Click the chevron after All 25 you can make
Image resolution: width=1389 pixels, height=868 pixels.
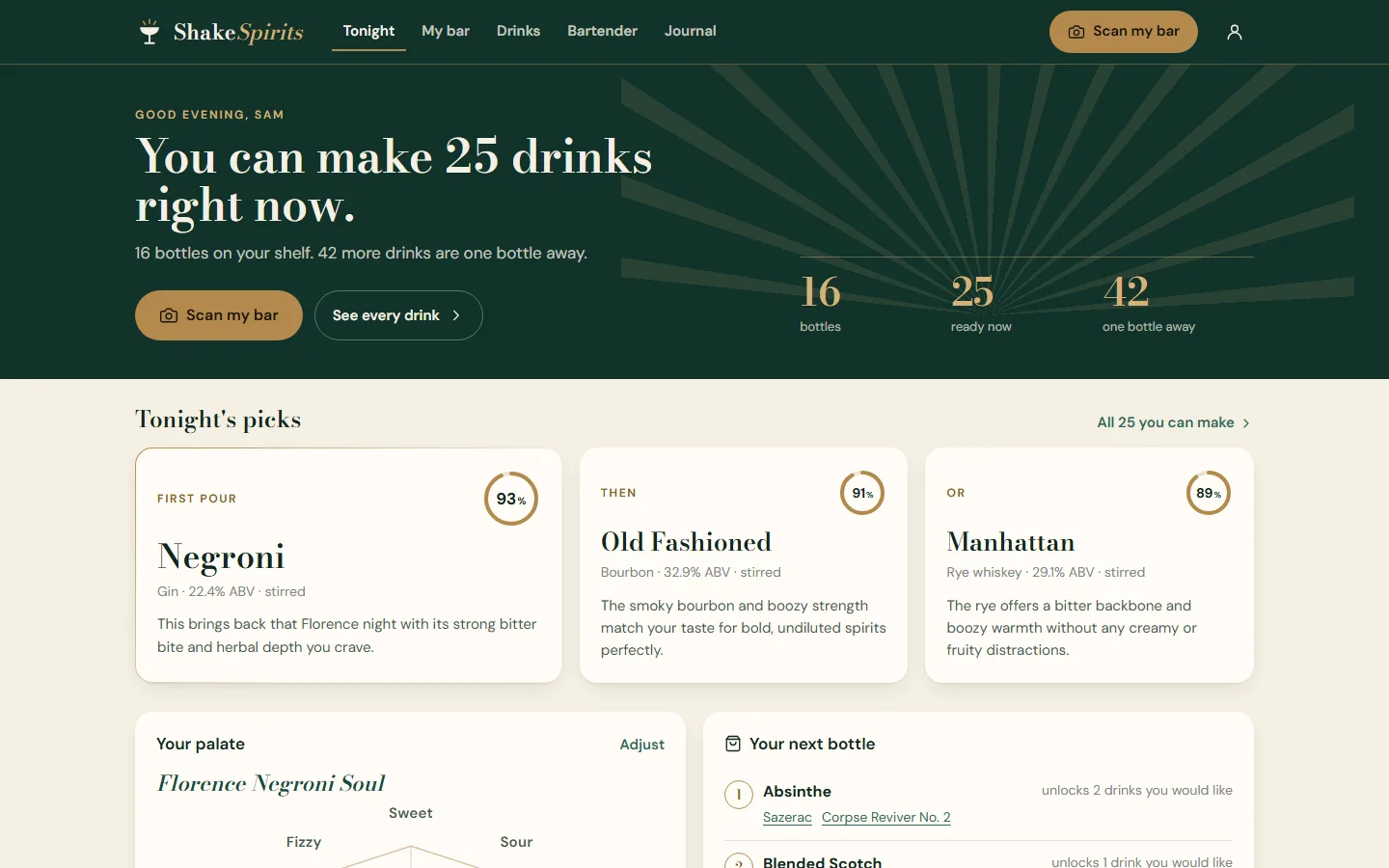click(x=1246, y=423)
